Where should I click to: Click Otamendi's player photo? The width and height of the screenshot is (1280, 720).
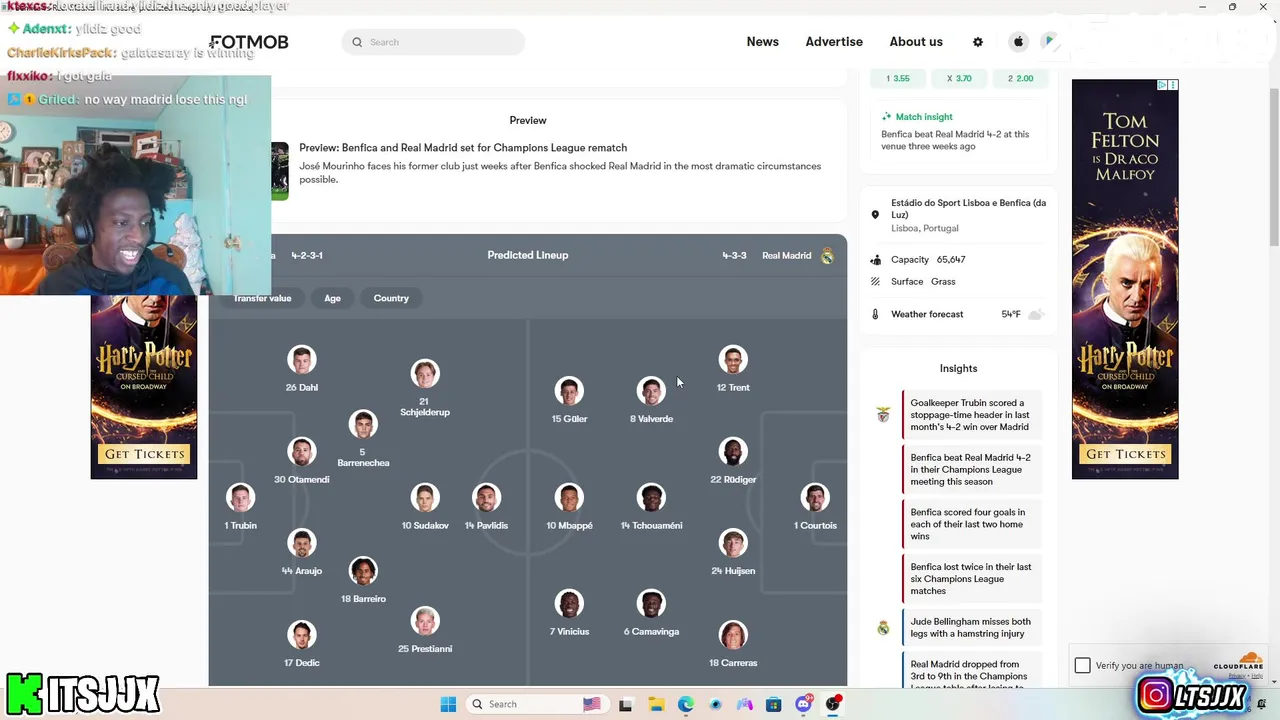[x=301, y=452]
